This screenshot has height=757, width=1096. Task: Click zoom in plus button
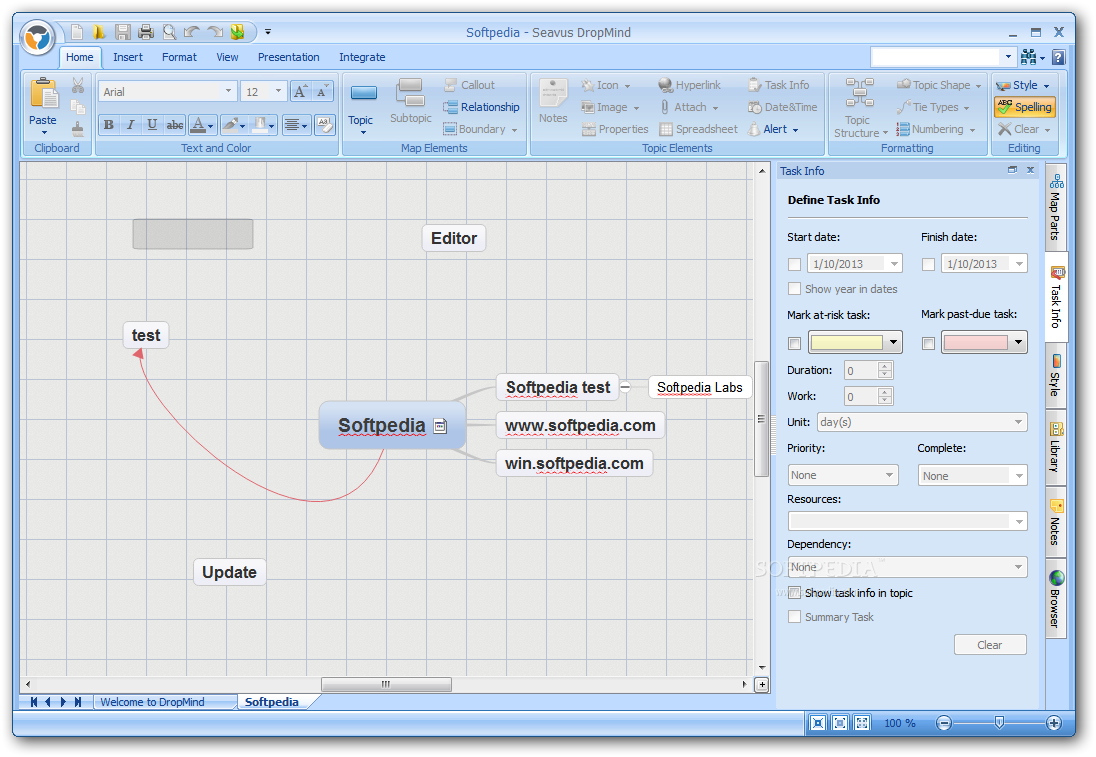click(x=1053, y=723)
